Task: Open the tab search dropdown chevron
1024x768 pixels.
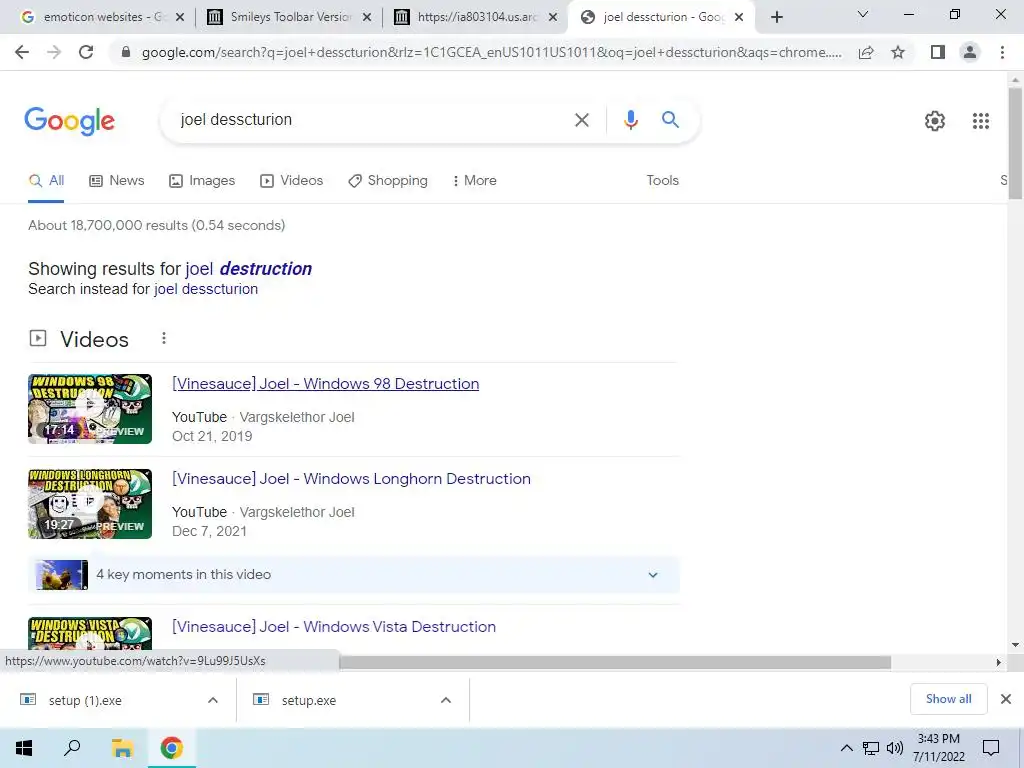Action: (x=863, y=14)
